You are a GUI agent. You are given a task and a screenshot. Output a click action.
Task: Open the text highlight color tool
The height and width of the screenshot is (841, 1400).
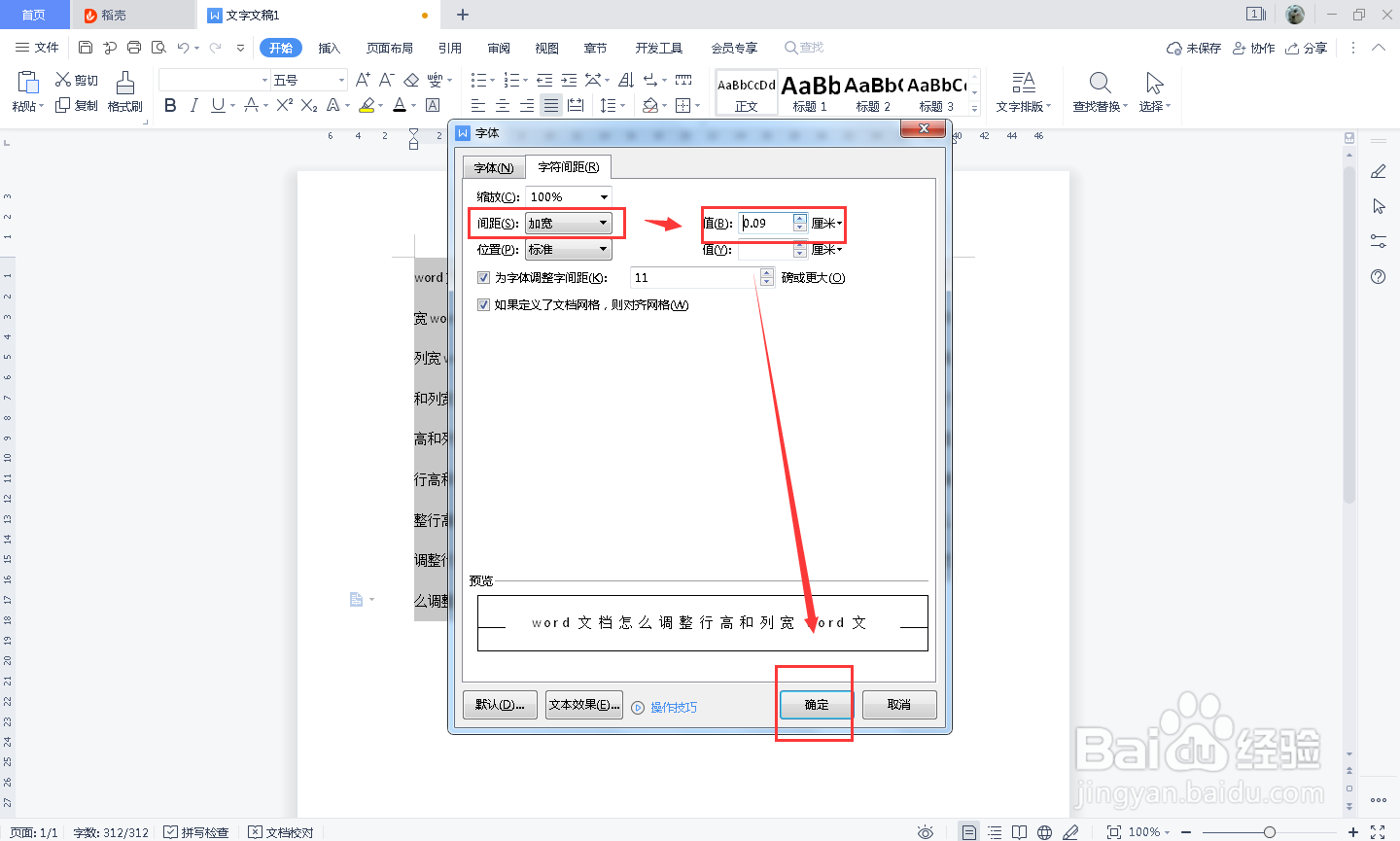(367, 105)
